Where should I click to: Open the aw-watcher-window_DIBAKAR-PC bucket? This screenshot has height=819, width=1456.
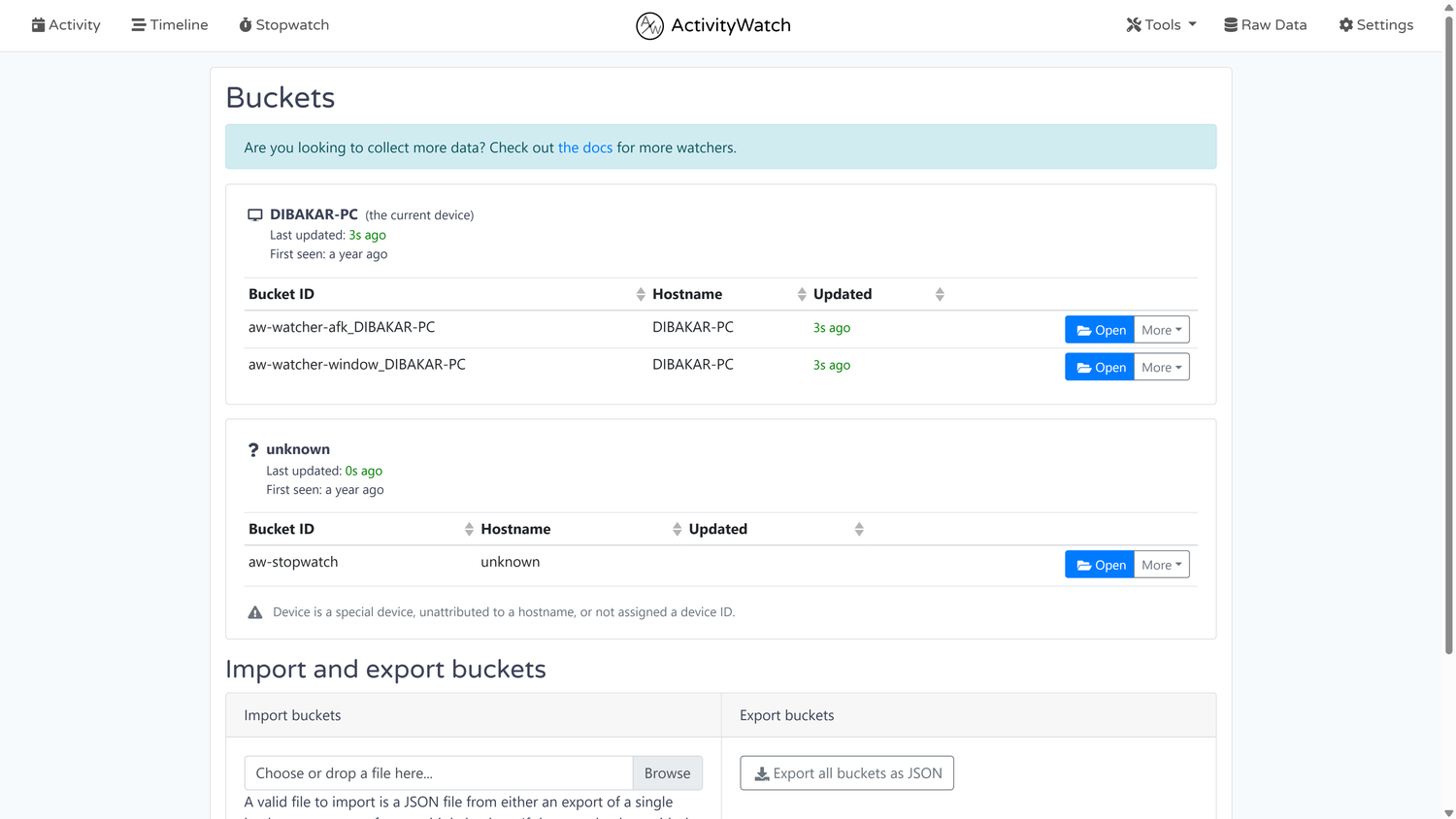coord(1100,367)
